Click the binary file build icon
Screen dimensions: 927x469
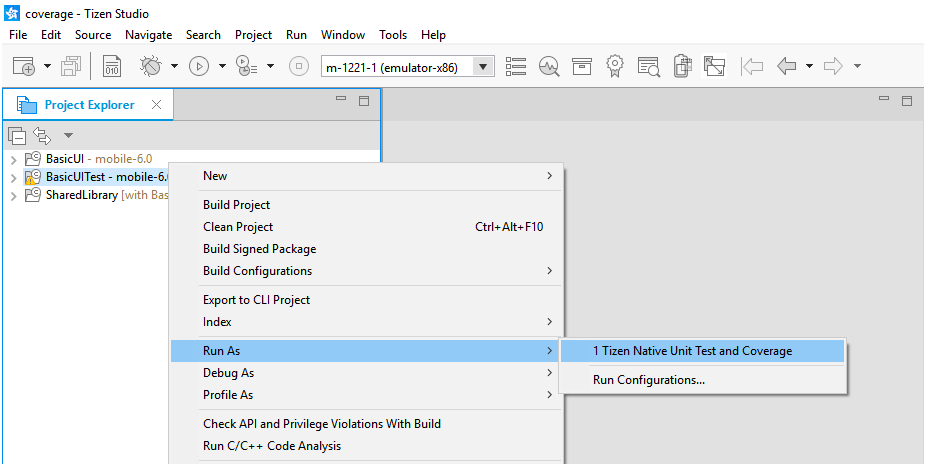(x=112, y=67)
